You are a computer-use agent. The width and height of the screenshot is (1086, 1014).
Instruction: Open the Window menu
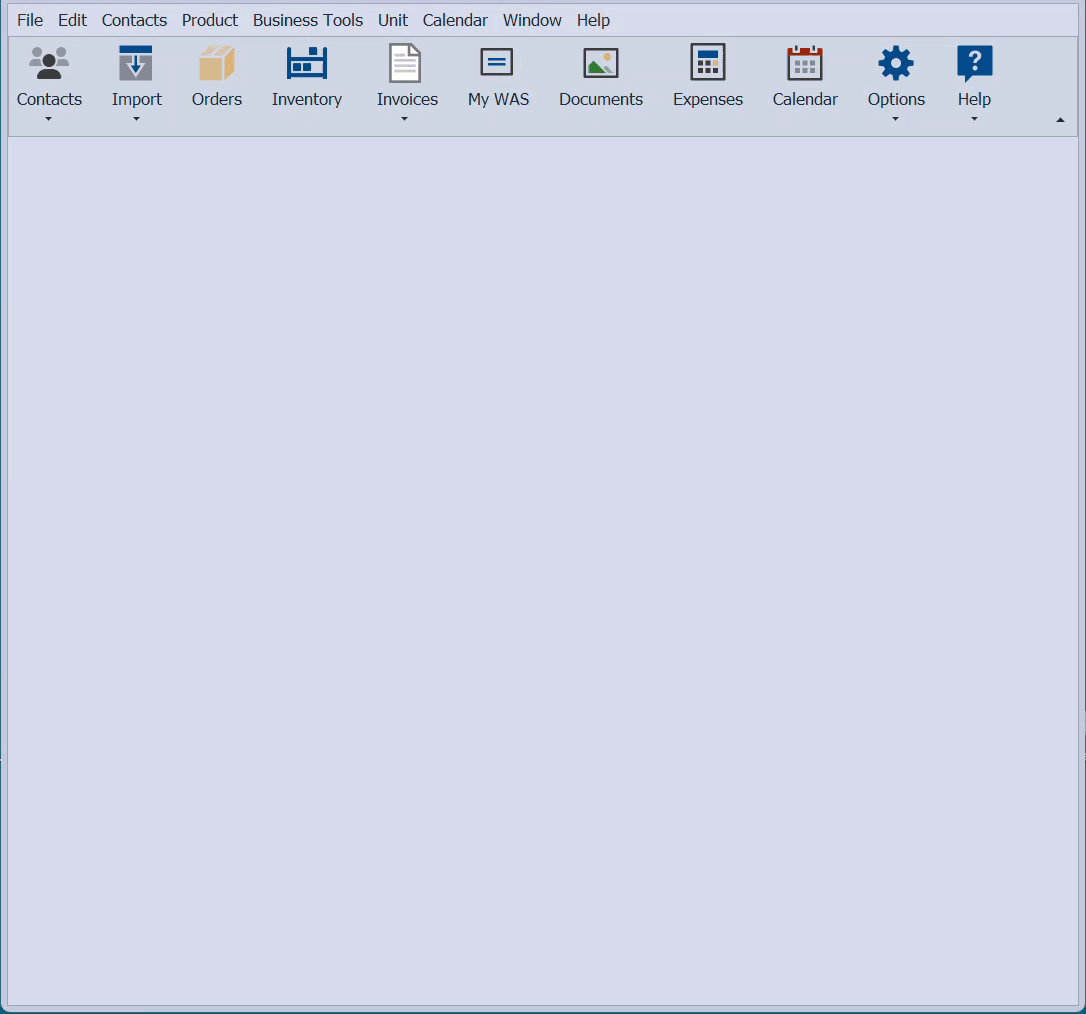tap(532, 20)
